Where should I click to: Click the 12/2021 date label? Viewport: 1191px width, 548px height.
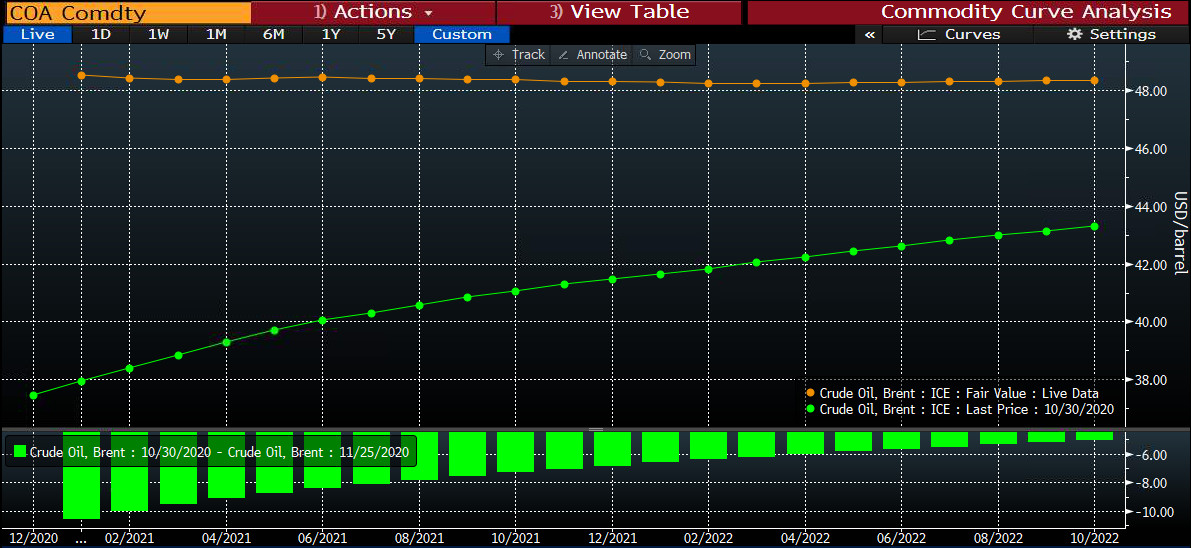(612, 538)
